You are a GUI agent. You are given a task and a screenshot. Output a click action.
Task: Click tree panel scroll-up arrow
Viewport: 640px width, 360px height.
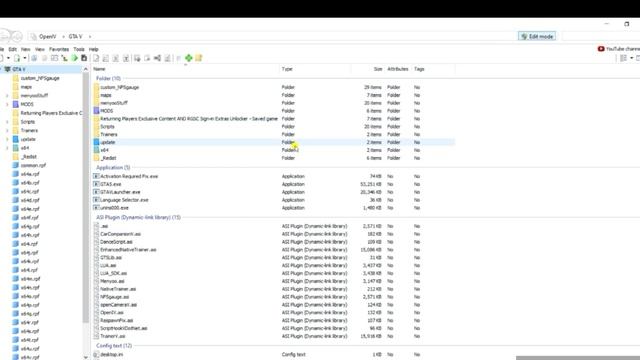pyautogui.click(x=85, y=69)
